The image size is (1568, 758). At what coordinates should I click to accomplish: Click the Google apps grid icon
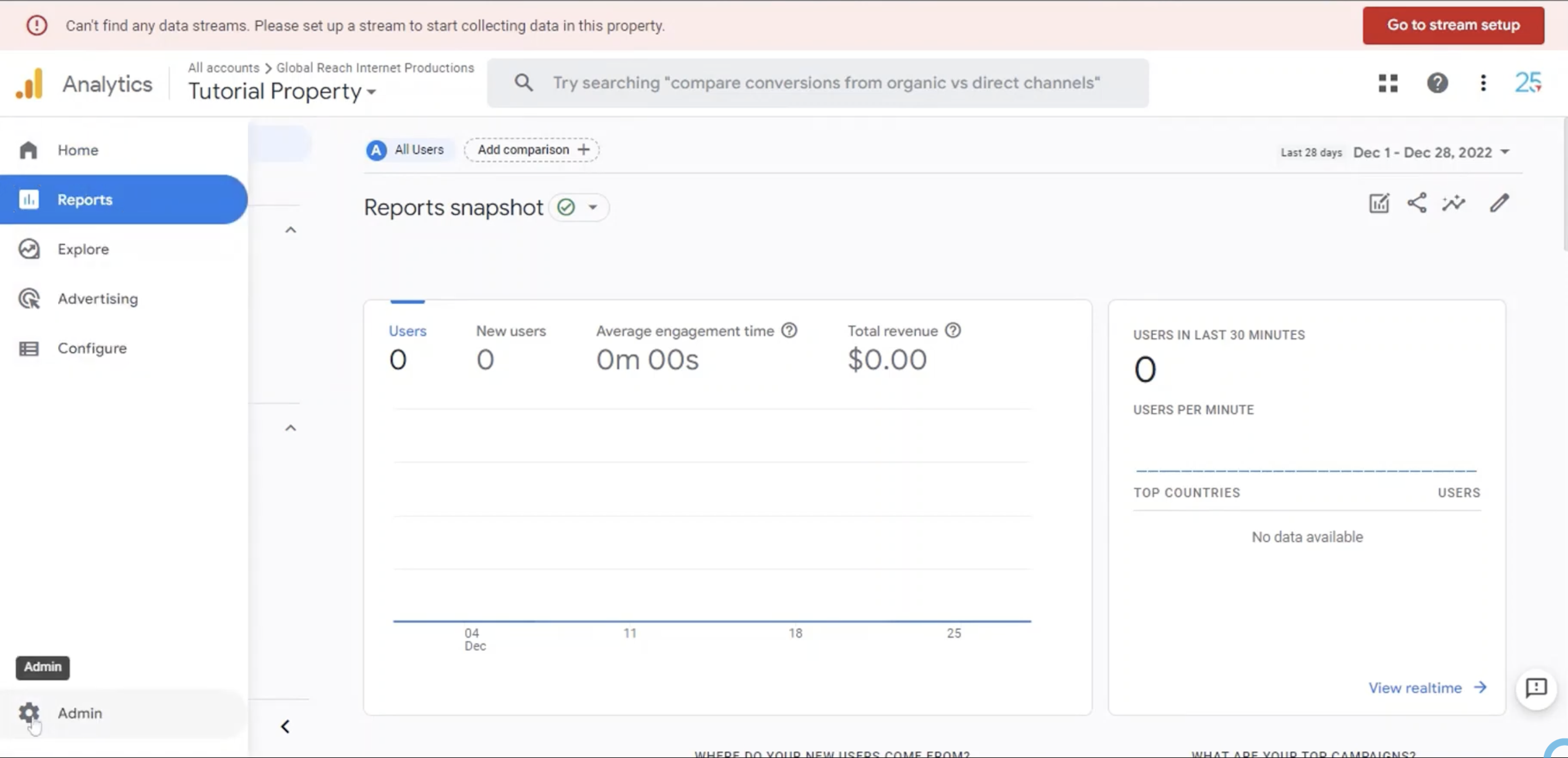[1388, 83]
